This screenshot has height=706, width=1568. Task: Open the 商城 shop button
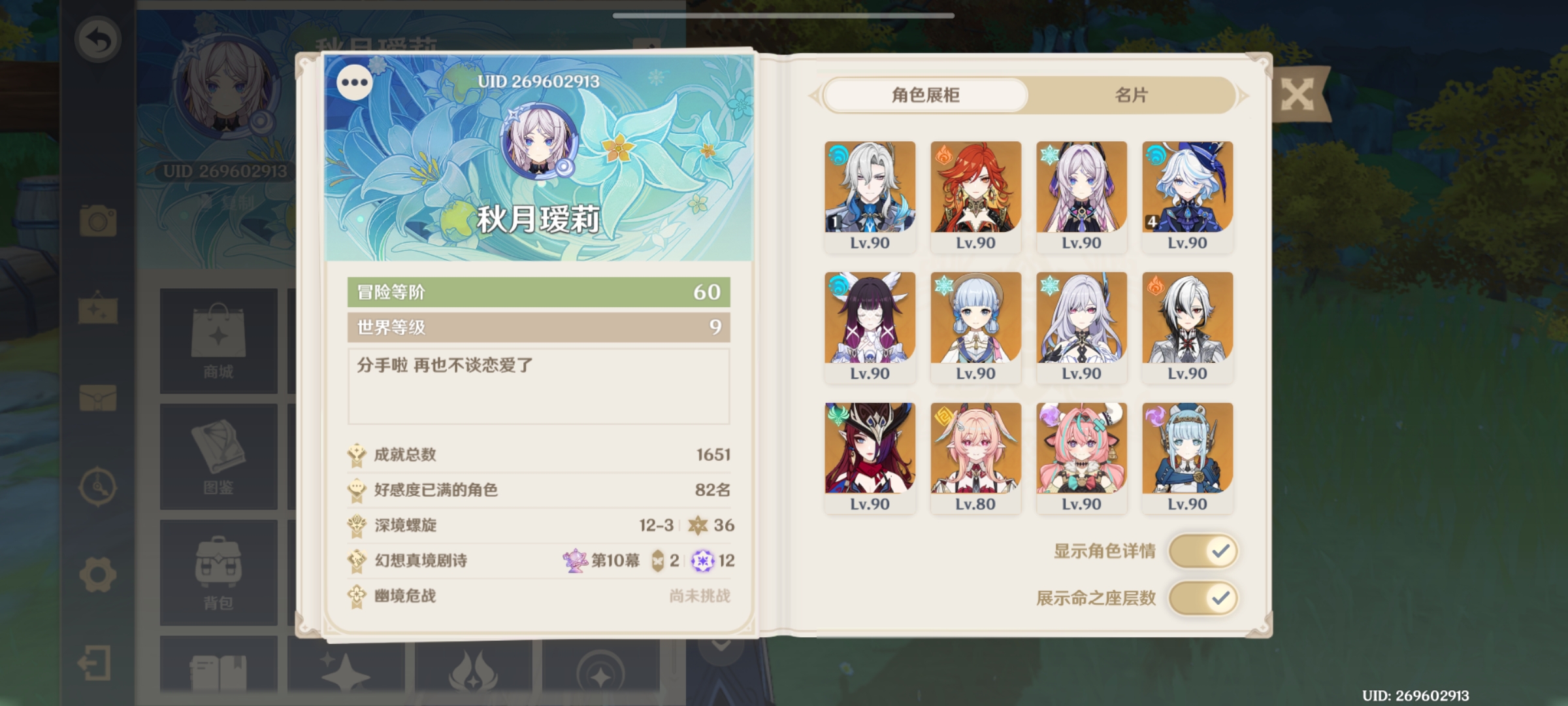pos(218,341)
